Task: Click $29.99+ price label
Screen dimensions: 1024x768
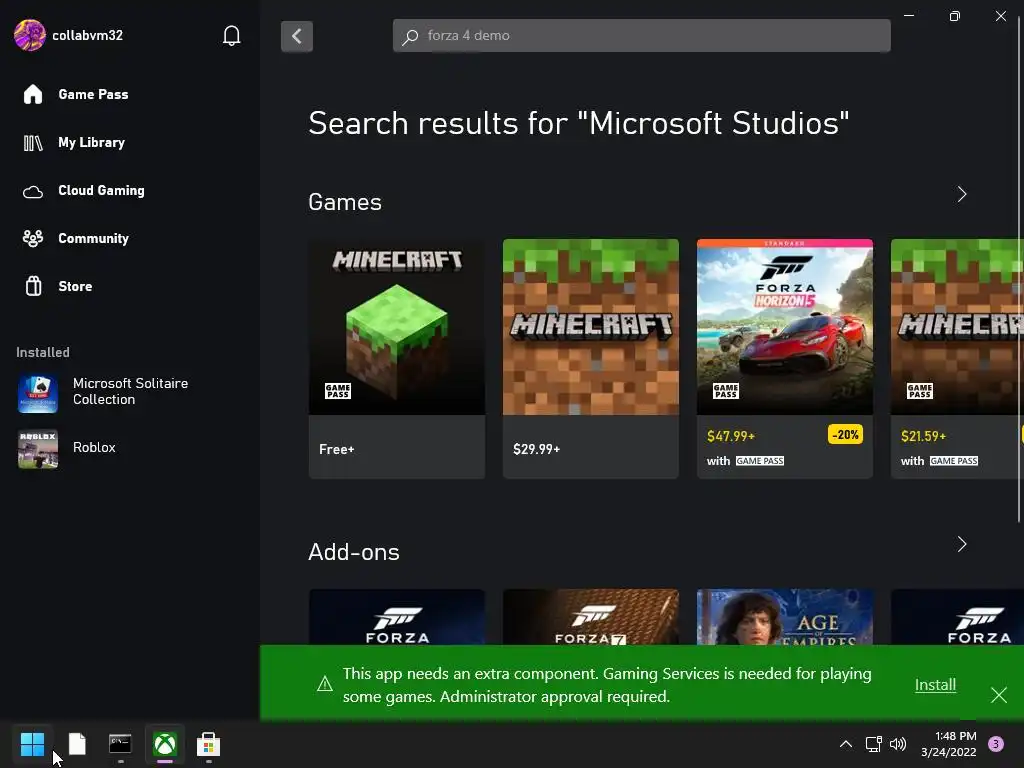Action: tap(536, 449)
